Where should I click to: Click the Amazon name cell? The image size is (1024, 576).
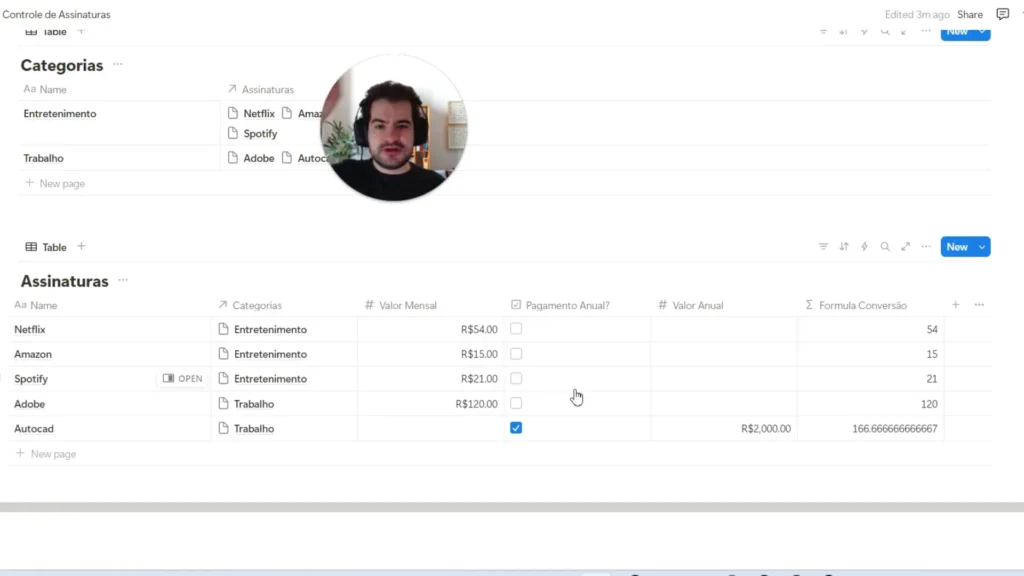point(110,354)
